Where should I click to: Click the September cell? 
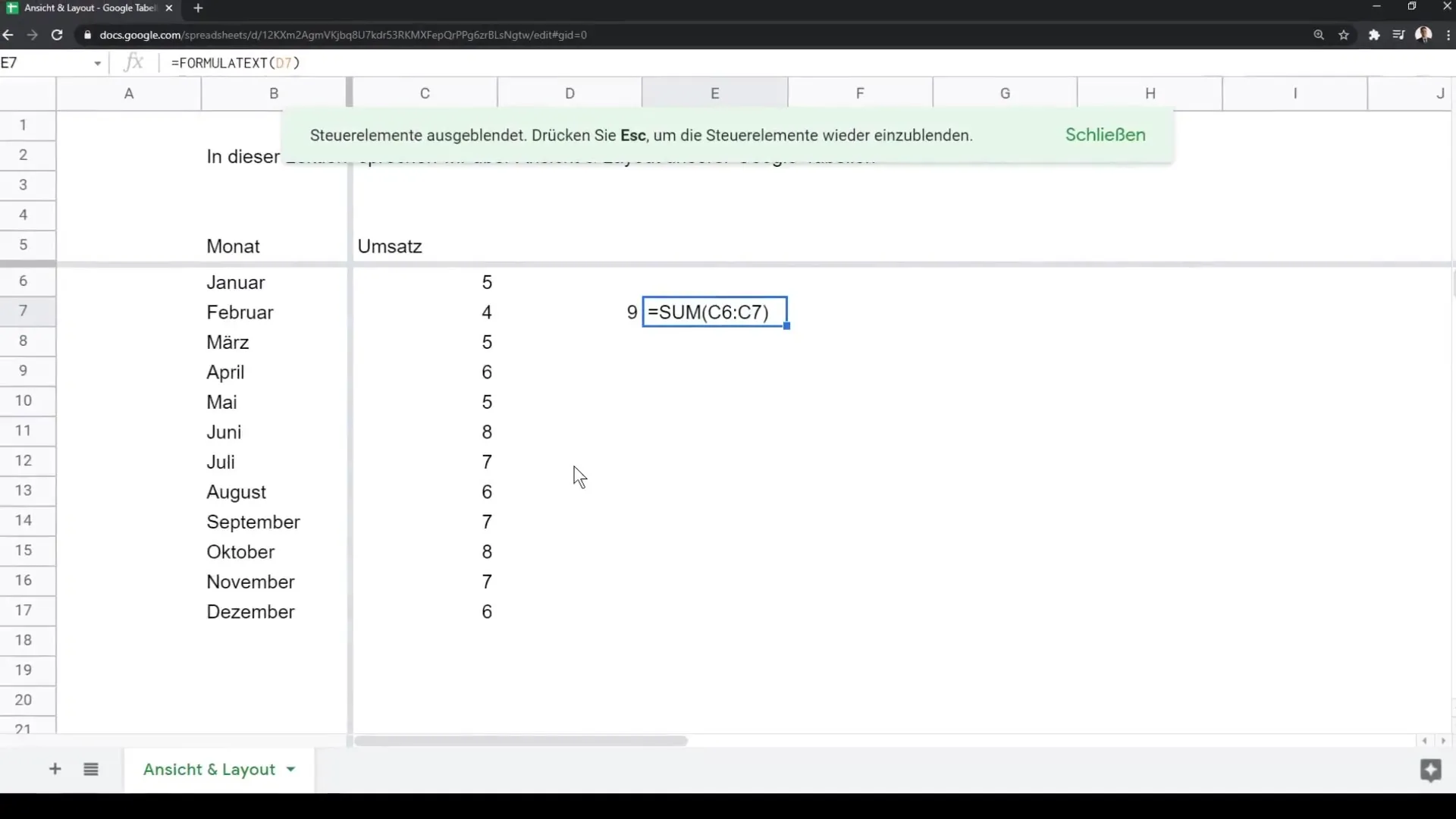[274, 522]
